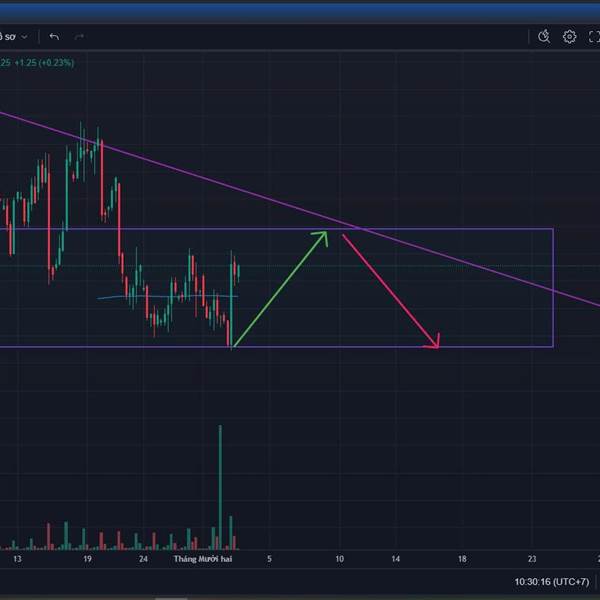Click the '19' date label

87,559
